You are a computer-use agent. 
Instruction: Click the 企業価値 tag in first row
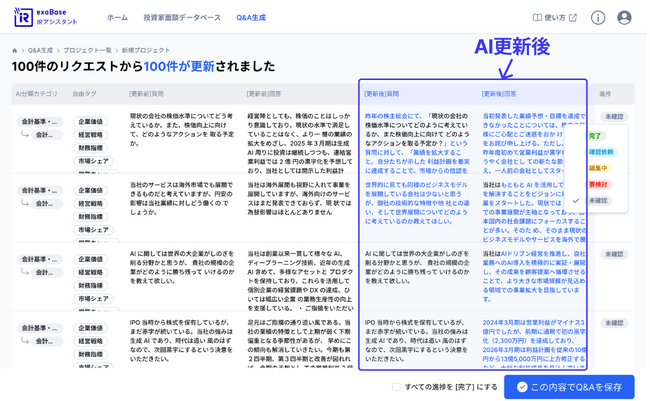point(91,122)
